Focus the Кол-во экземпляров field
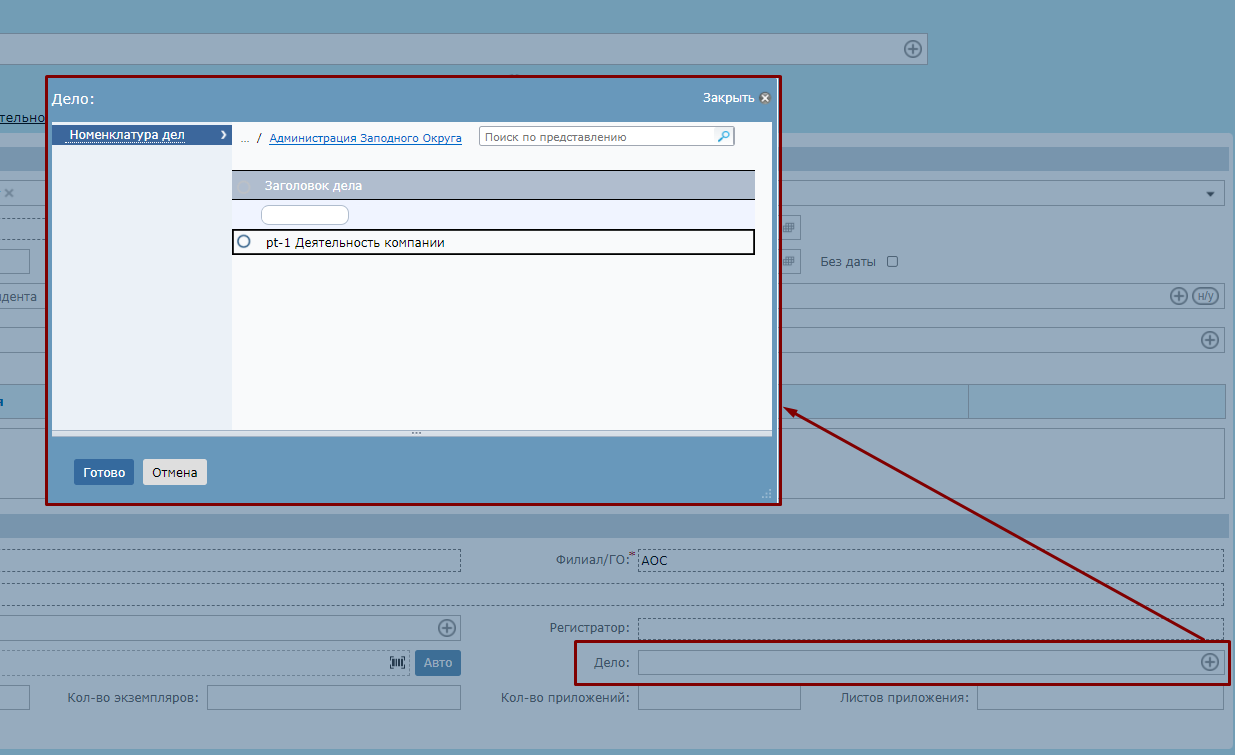1235x755 pixels. [334, 697]
